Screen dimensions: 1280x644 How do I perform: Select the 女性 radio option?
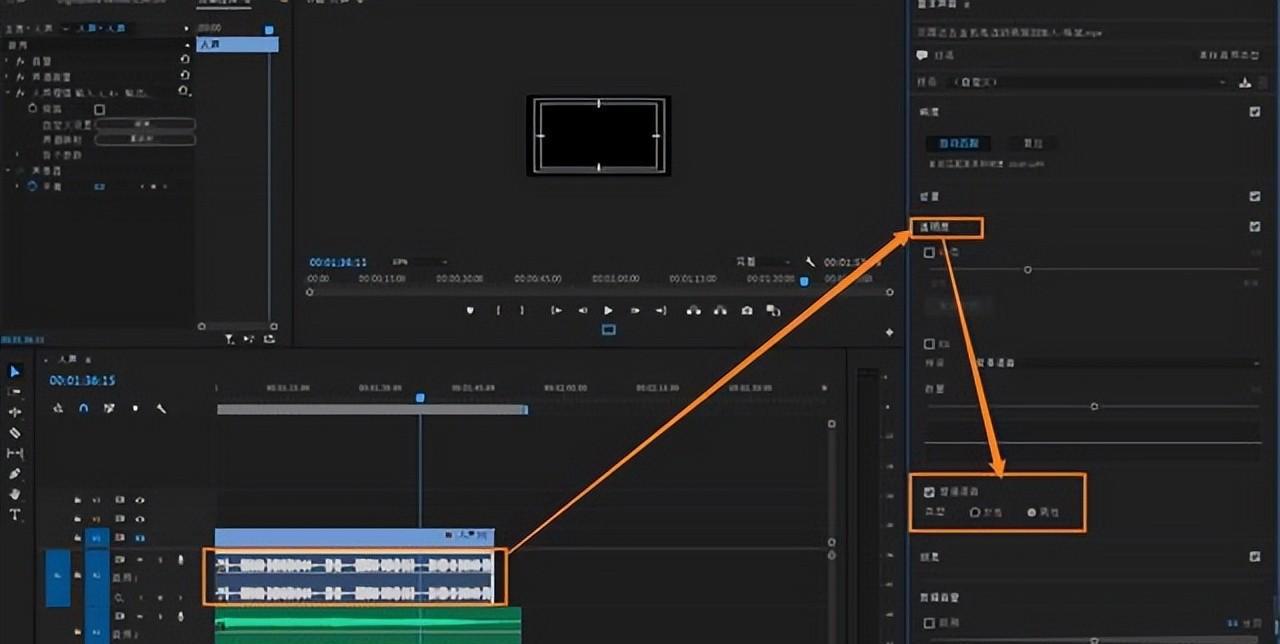point(975,512)
